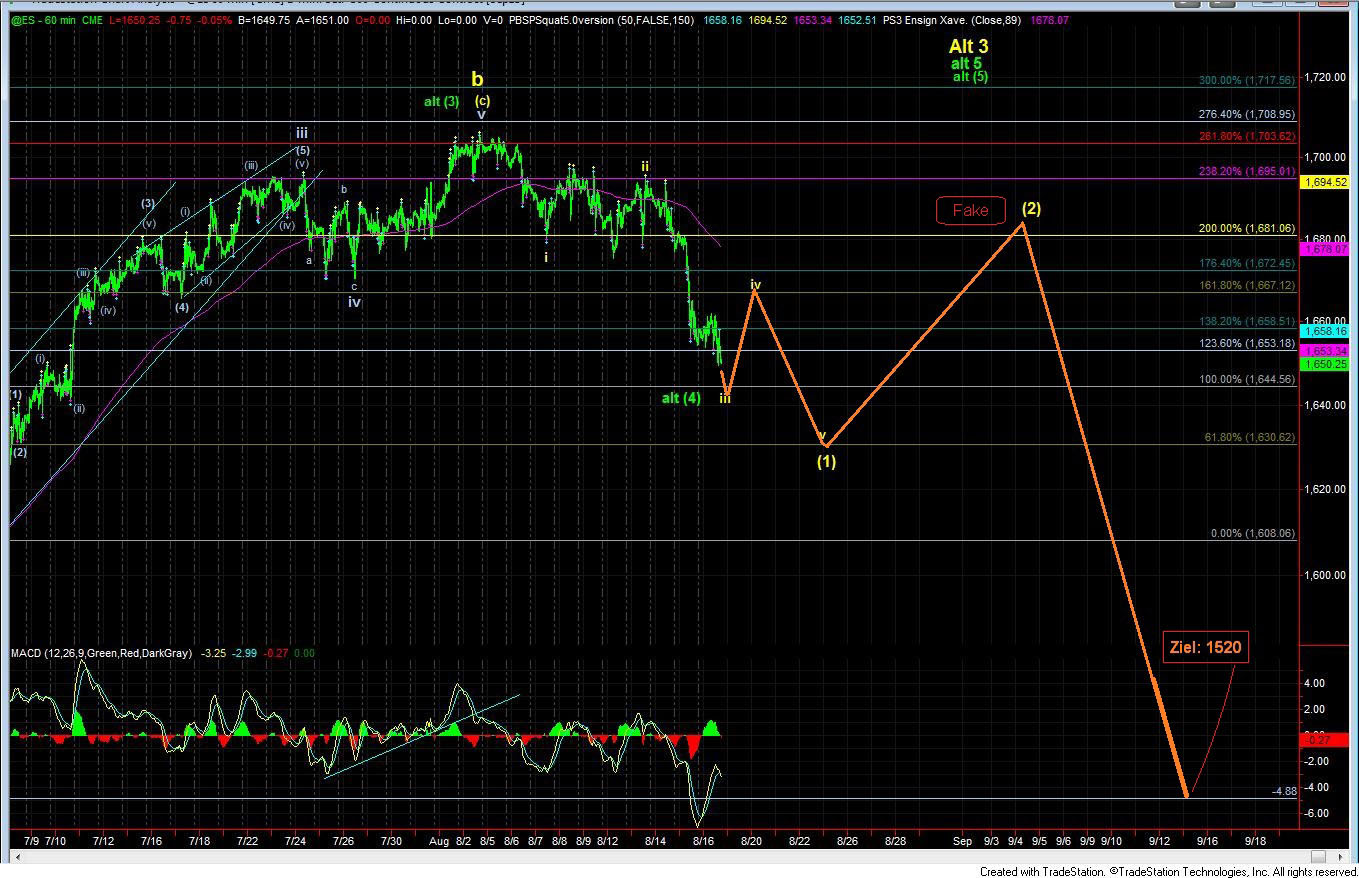Click the green 'alt (3)' wave label
The image size is (1359, 878).
click(441, 101)
